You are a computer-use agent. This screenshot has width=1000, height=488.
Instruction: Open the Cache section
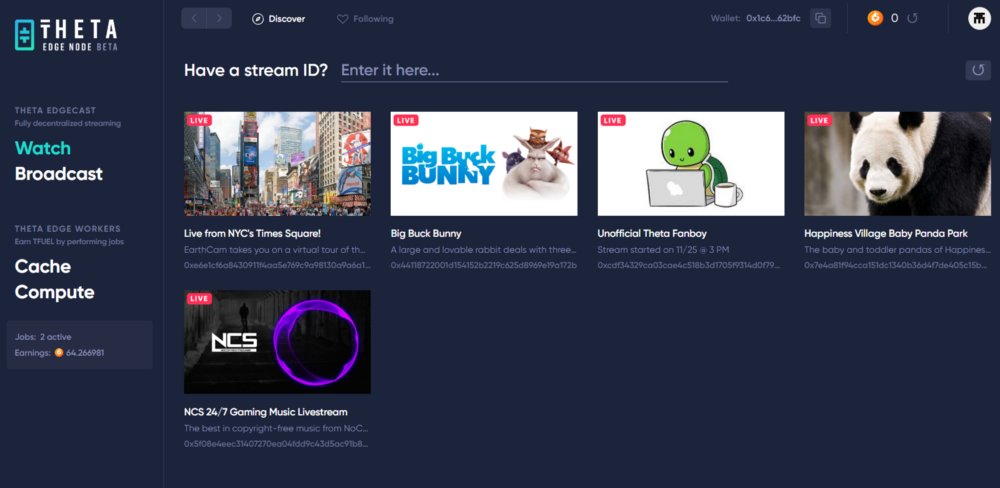(43, 266)
